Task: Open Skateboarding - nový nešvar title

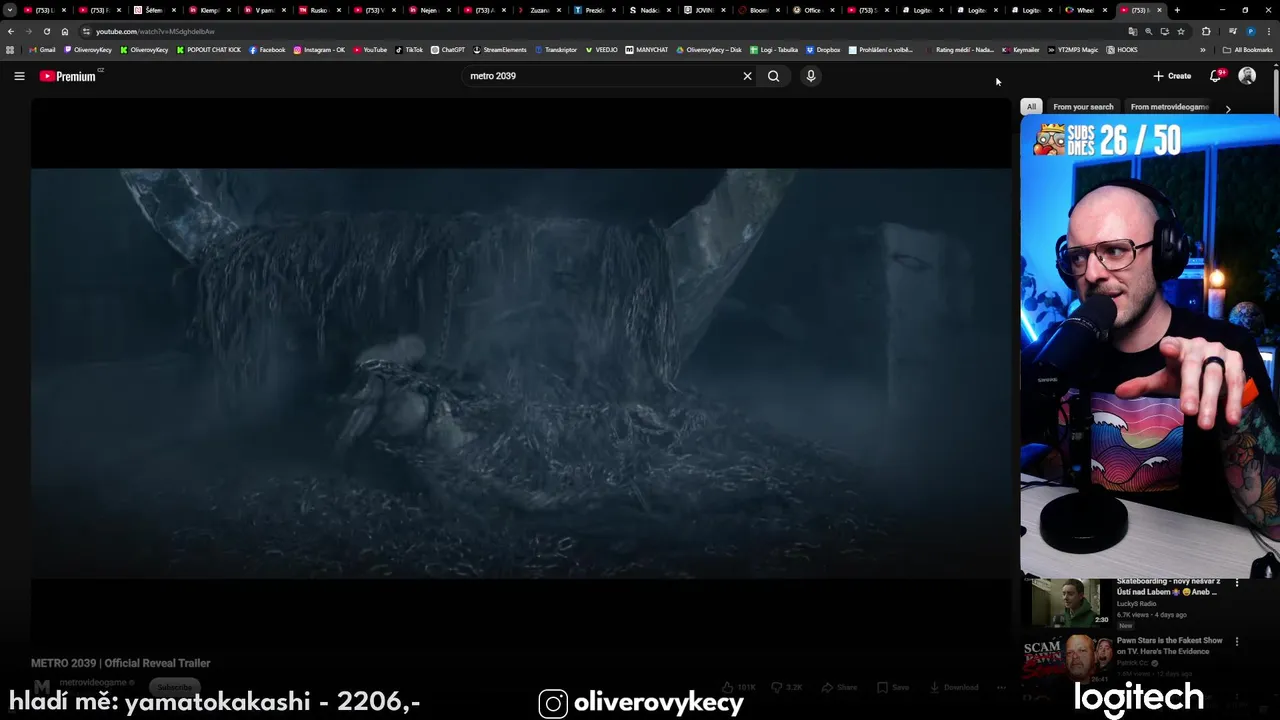Action: [x=1168, y=586]
